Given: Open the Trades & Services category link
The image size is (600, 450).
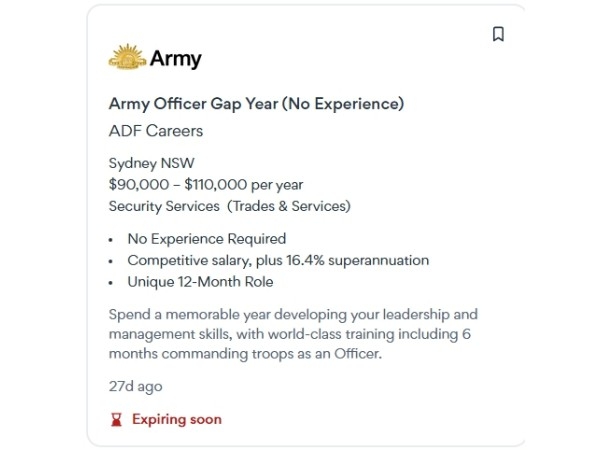Looking at the screenshot, I should click(289, 206).
